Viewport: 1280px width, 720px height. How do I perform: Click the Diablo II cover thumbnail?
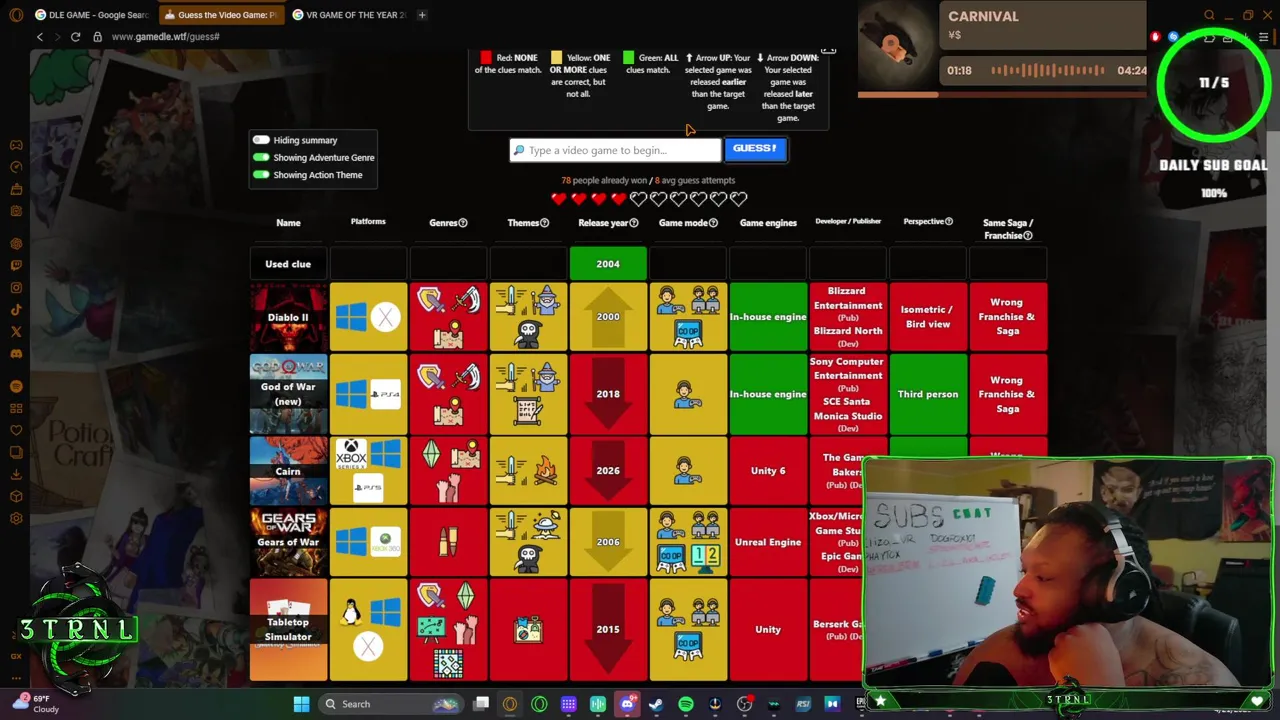tap(288, 317)
